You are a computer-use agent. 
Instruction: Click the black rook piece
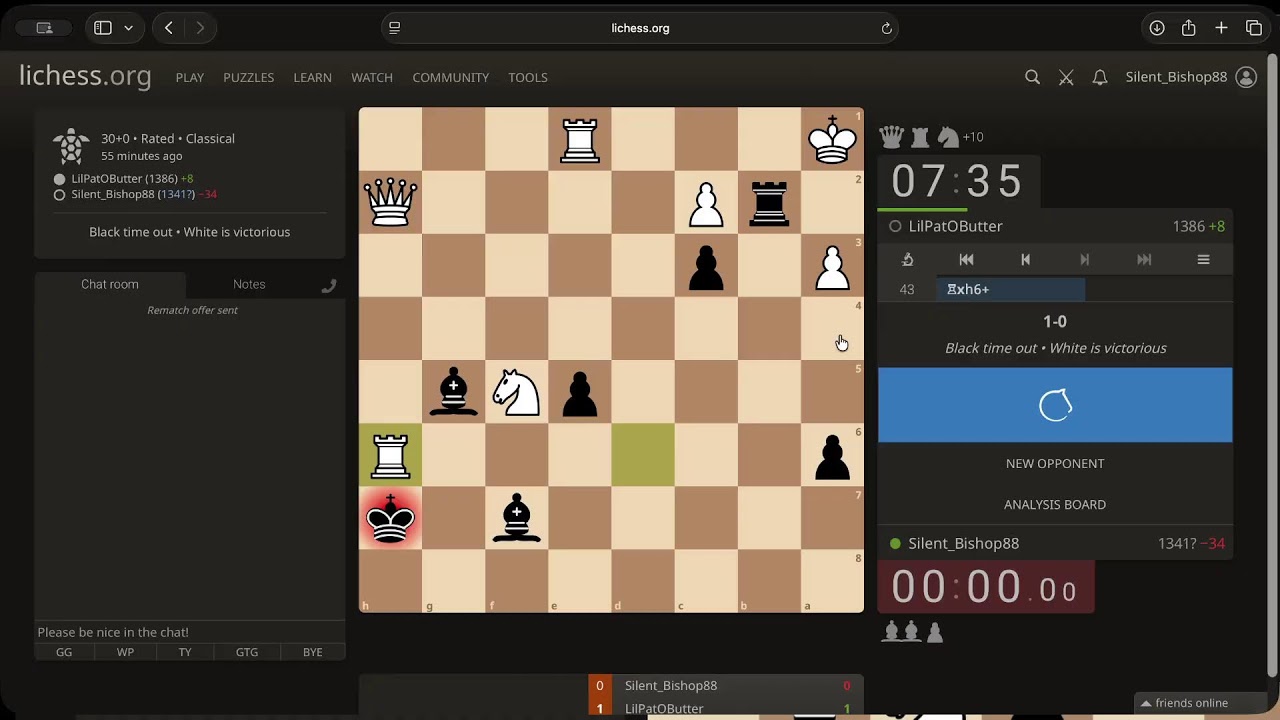coord(769,202)
